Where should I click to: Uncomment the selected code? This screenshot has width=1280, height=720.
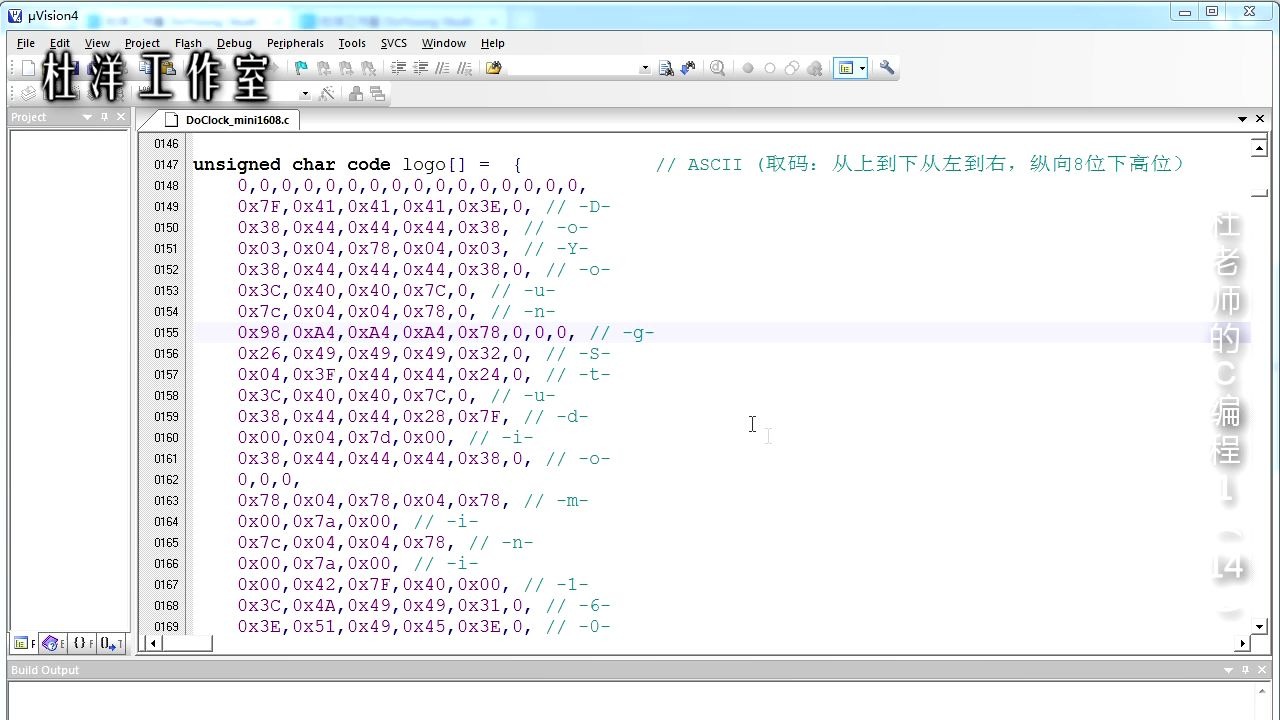click(466, 68)
